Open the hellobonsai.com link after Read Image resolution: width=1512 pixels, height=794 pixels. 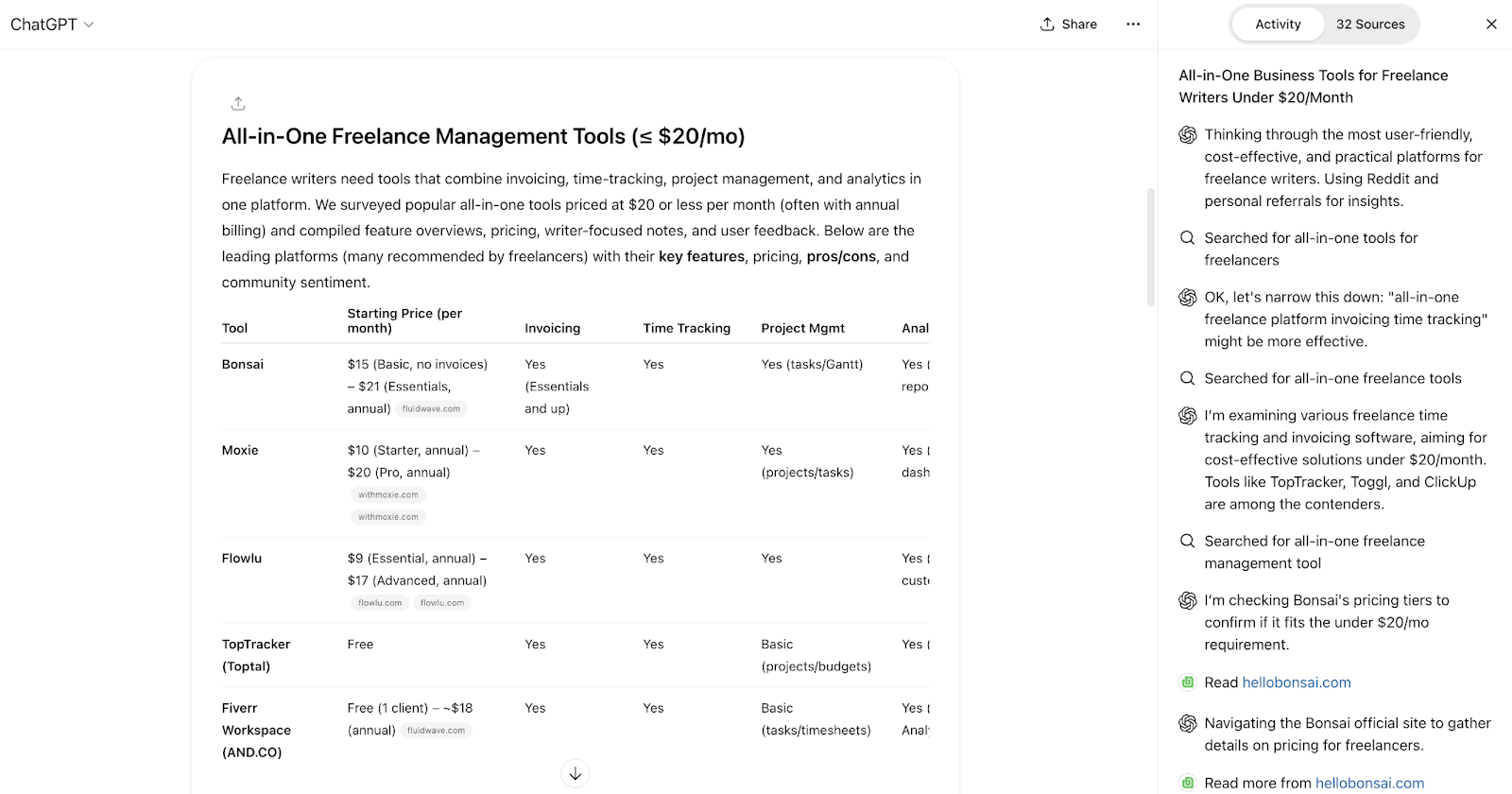pyautogui.click(x=1296, y=682)
